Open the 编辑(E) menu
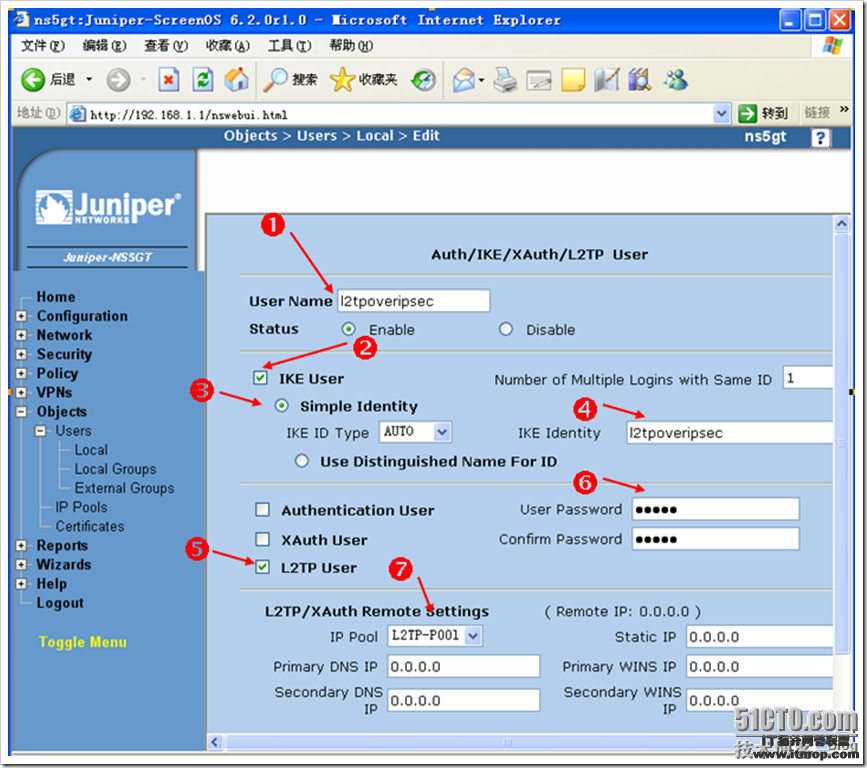This screenshot has height=768, width=867. point(105,46)
